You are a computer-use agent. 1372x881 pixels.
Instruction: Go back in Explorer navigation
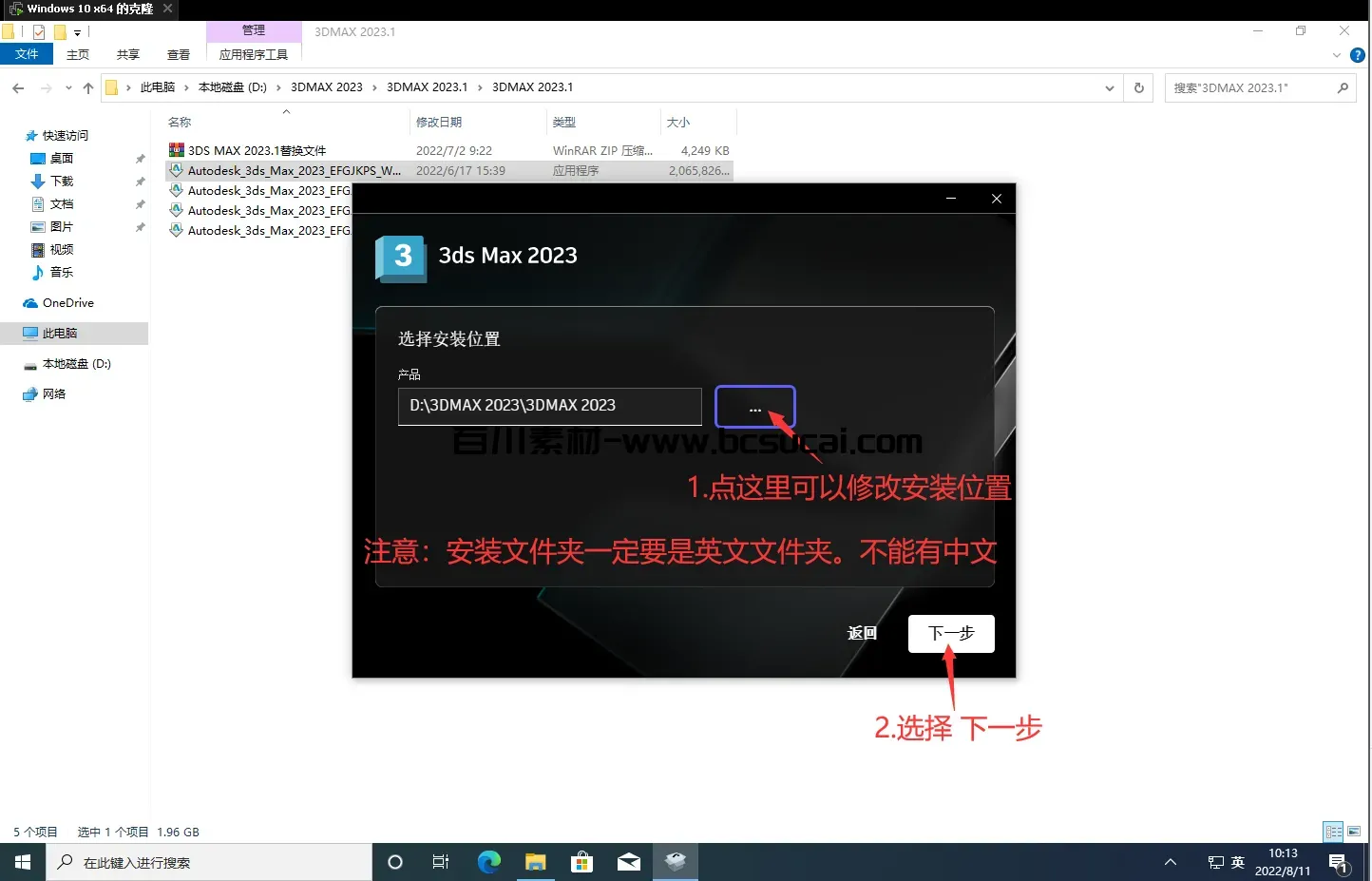[x=18, y=87]
